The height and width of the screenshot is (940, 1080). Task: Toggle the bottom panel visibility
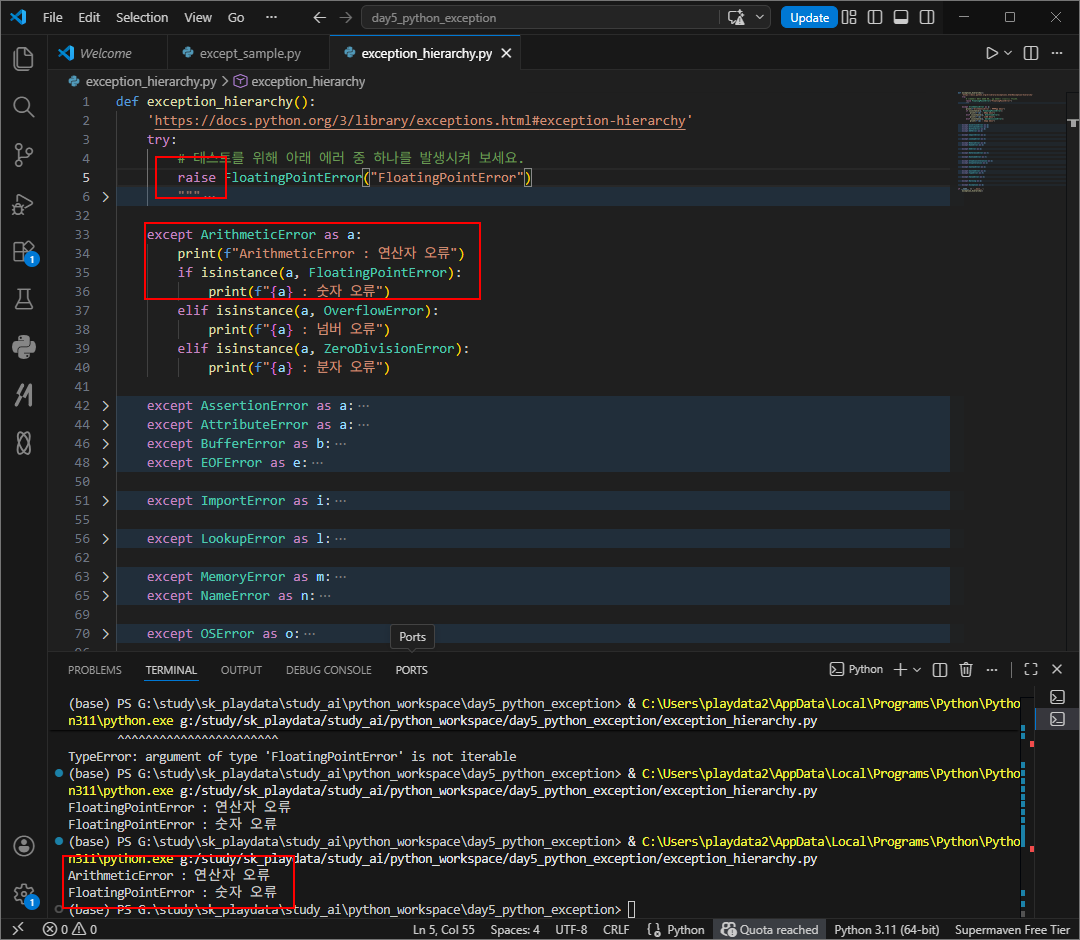point(901,18)
